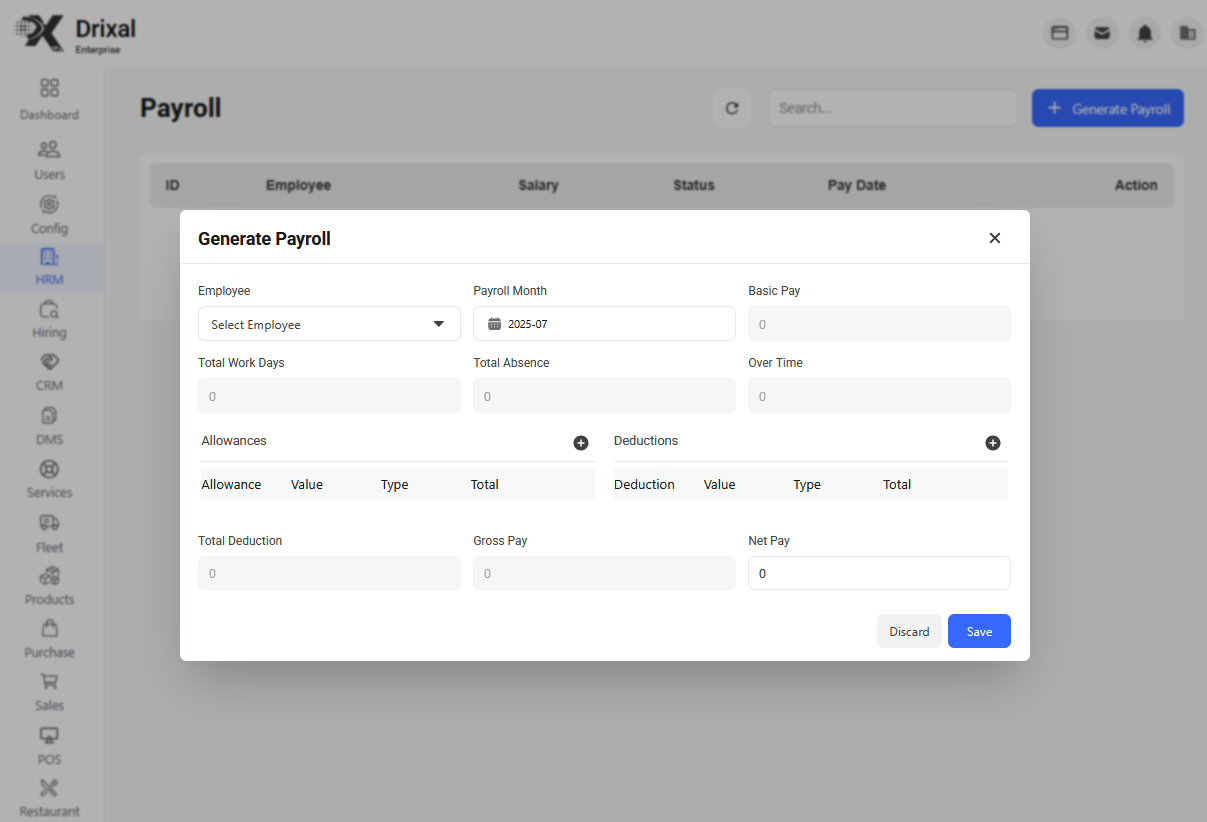Click the card icon in top bar
Screen dimensions: 1207x822
[x=1060, y=33]
